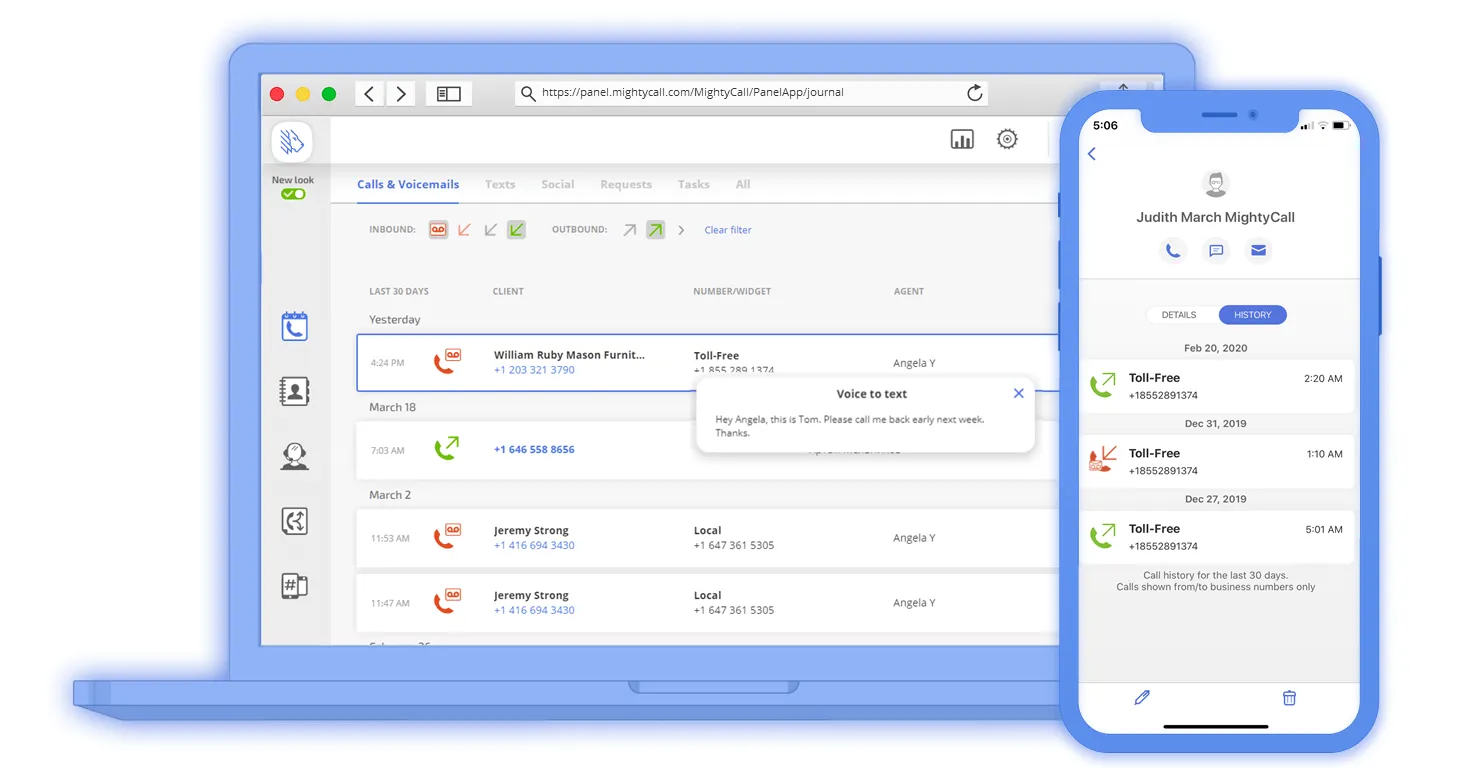Switch to the Texts tab
Screen dimensions: 1467x768
pyautogui.click(x=500, y=184)
